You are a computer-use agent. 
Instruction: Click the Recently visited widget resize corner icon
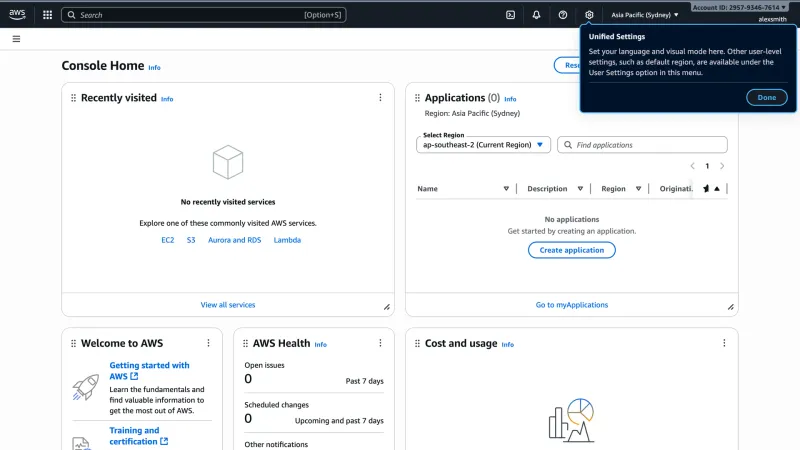pos(387,307)
